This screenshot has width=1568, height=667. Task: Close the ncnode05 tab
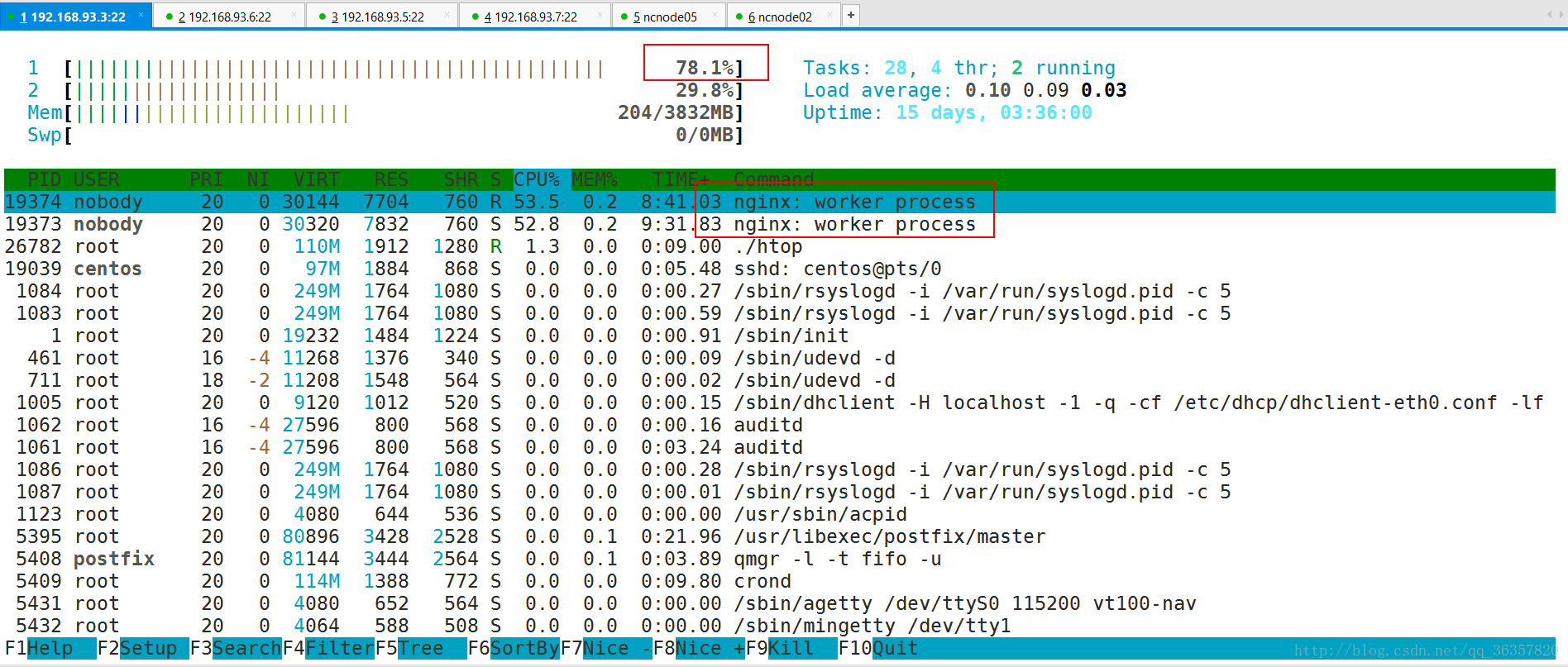[715, 15]
